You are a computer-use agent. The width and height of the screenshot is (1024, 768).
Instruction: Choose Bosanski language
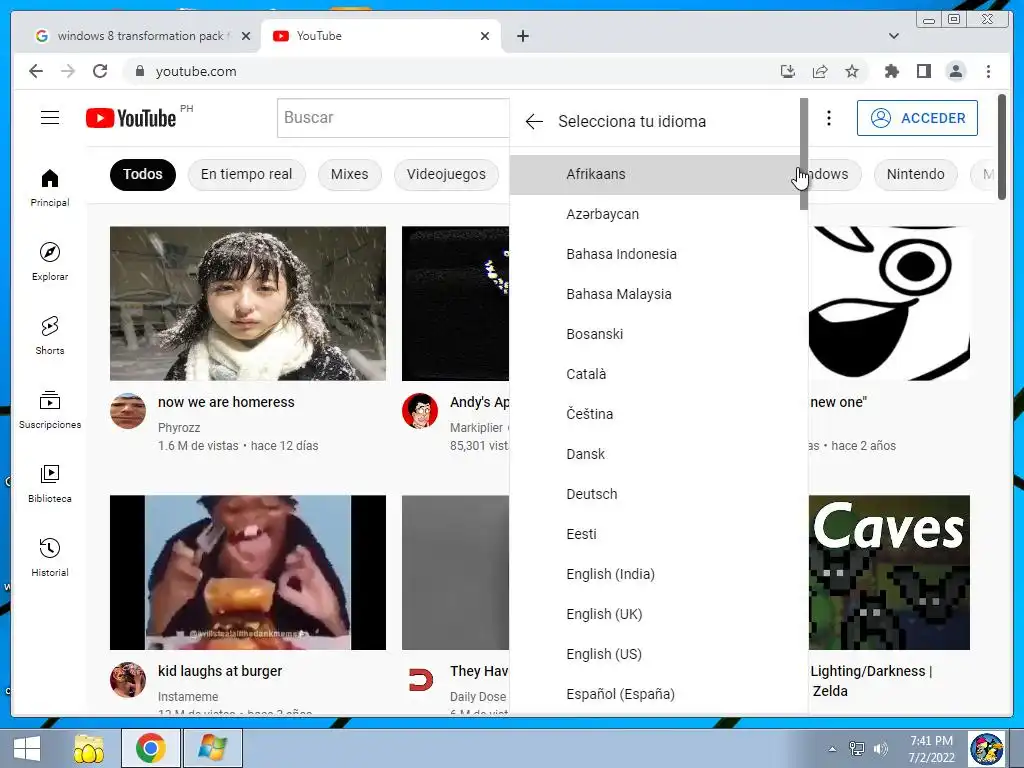654,334
